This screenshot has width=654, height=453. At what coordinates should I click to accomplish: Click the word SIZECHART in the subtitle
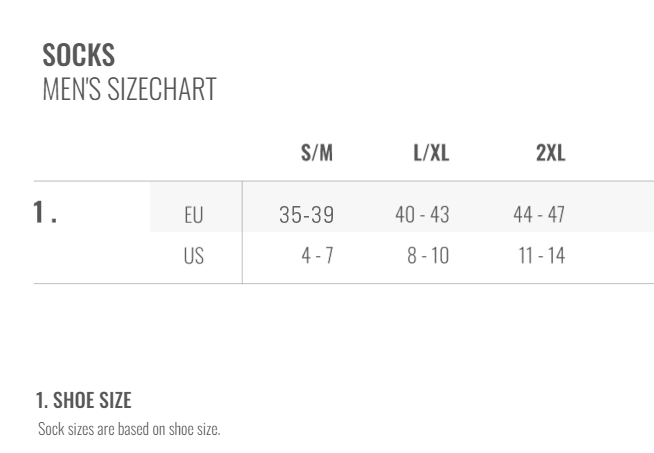point(162,89)
